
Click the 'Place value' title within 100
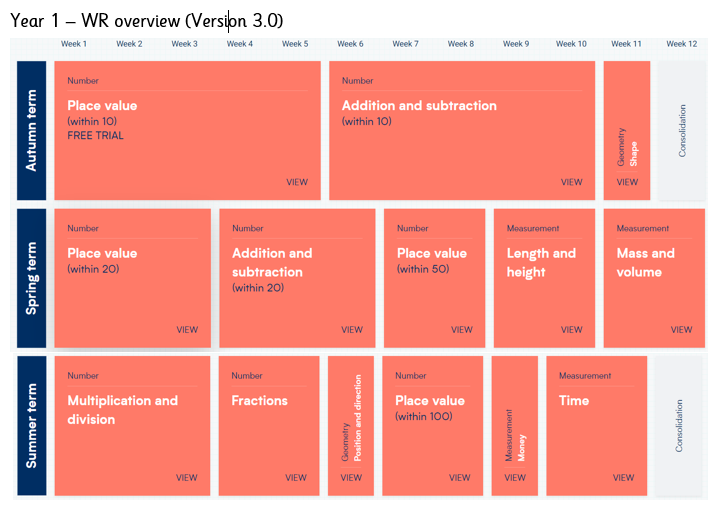[x=430, y=401]
